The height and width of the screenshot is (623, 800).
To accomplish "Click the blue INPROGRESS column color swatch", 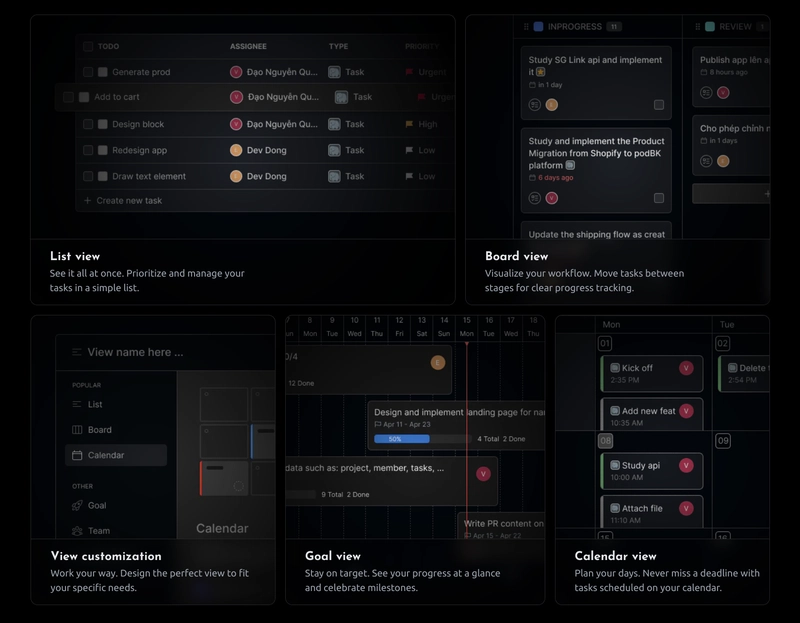I will pos(538,27).
